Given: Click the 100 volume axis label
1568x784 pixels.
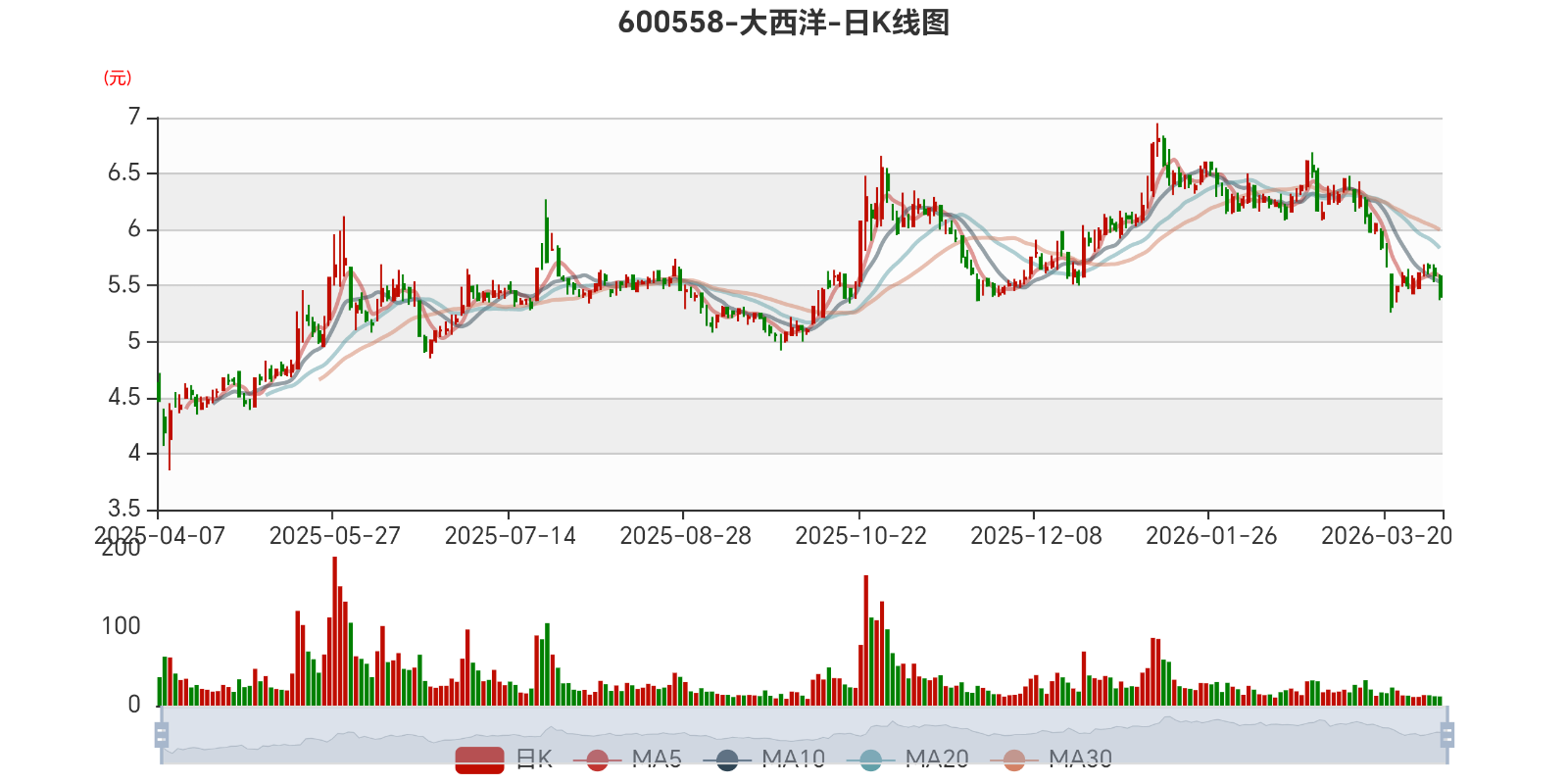Looking at the screenshot, I should pyautogui.click(x=122, y=626).
